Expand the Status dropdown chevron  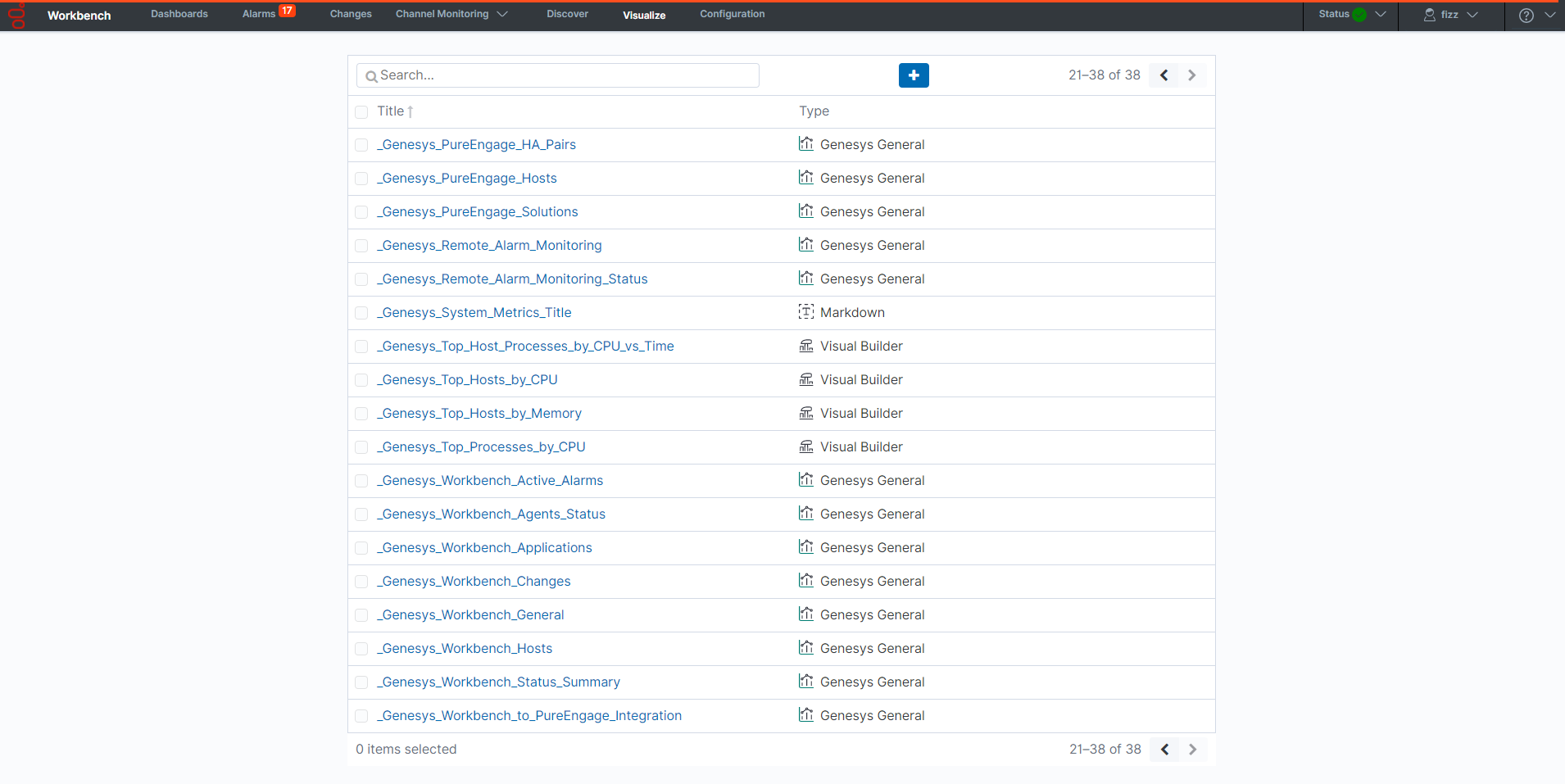(1381, 15)
